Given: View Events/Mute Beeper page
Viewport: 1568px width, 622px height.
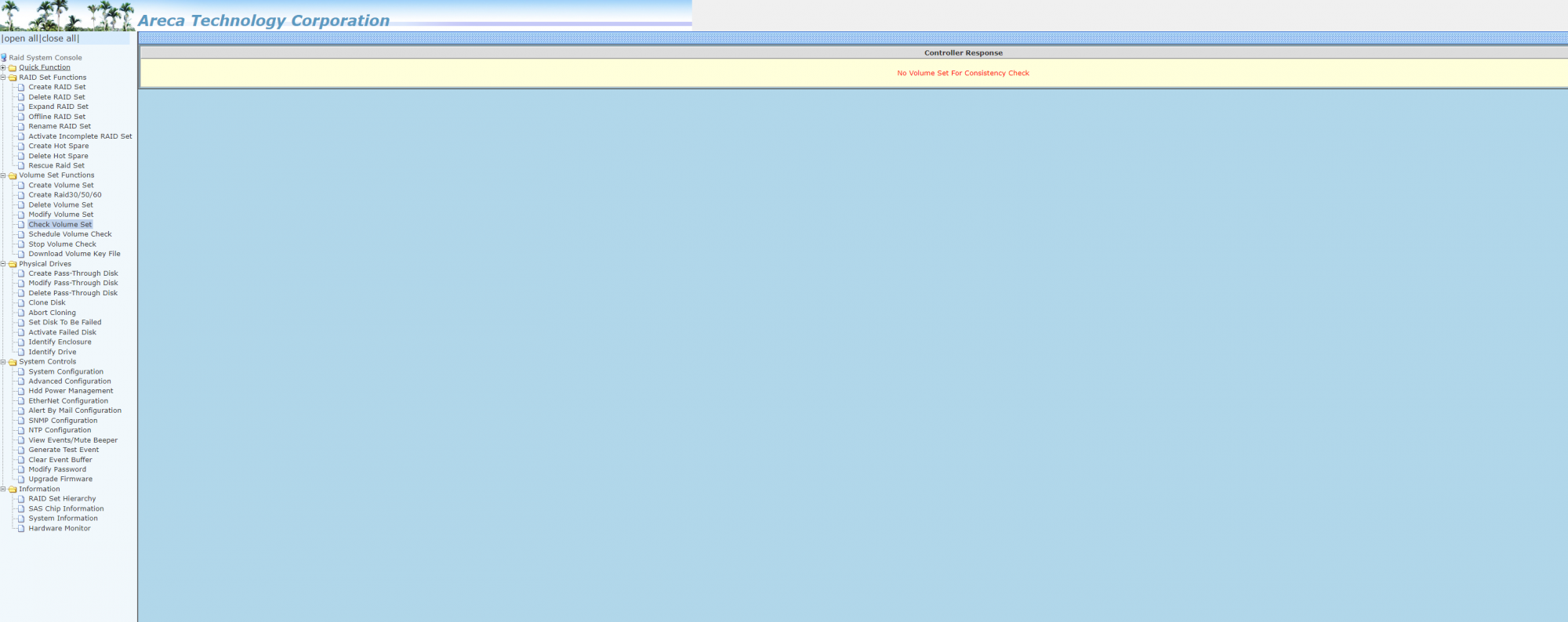Looking at the screenshot, I should (x=73, y=440).
